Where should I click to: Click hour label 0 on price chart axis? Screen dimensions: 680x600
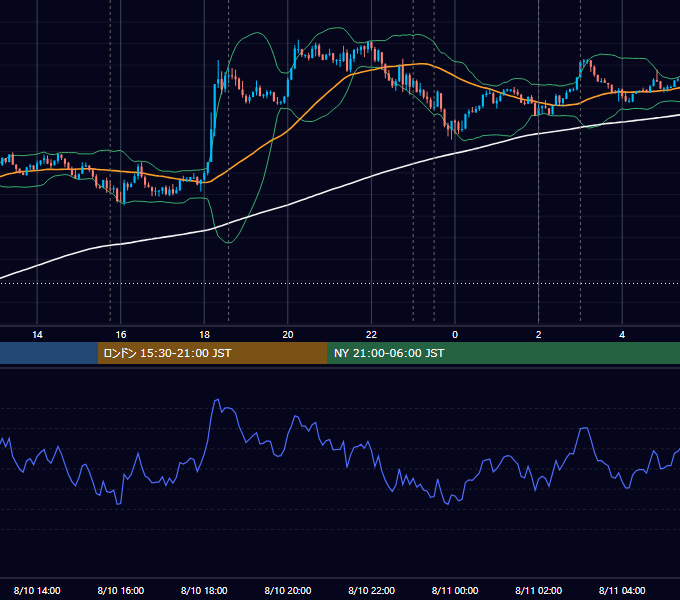(x=455, y=335)
